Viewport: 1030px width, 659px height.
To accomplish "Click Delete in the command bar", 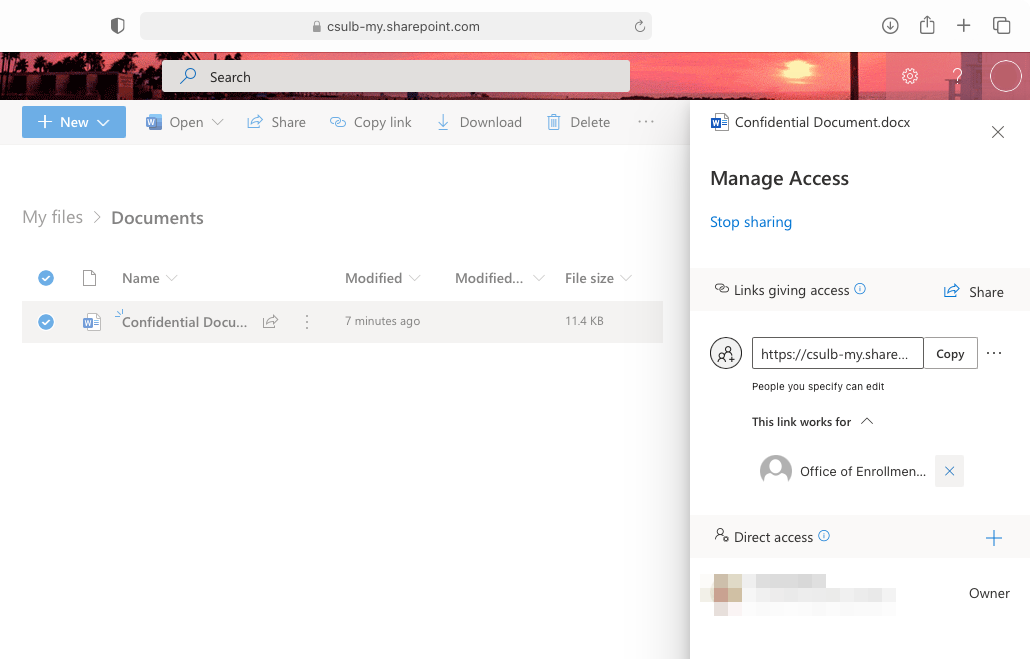I will [x=578, y=122].
